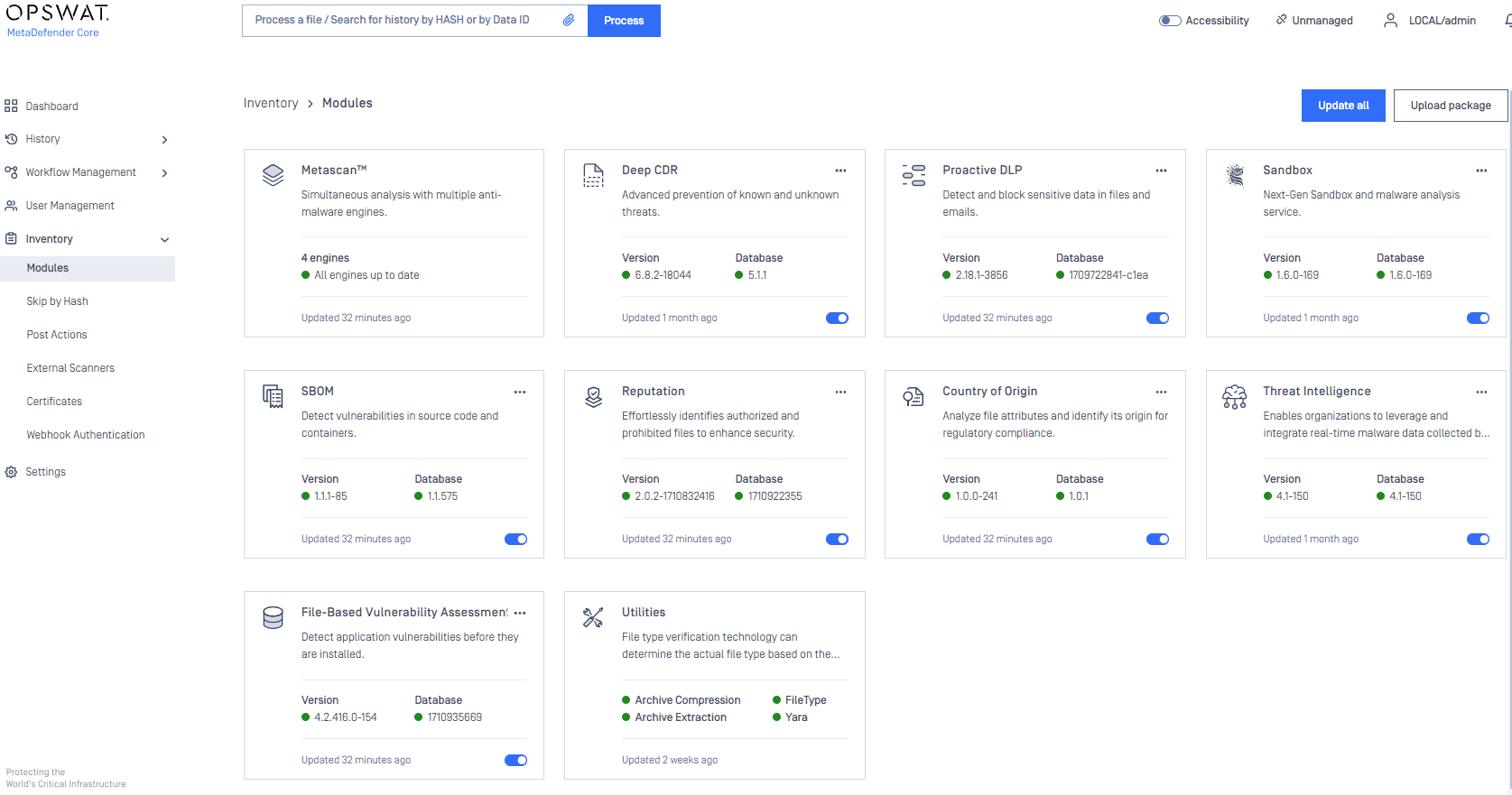The width and height of the screenshot is (1512, 795).
Task: Click the Dashboard grid icon in sidebar
Action: tap(11, 106)
